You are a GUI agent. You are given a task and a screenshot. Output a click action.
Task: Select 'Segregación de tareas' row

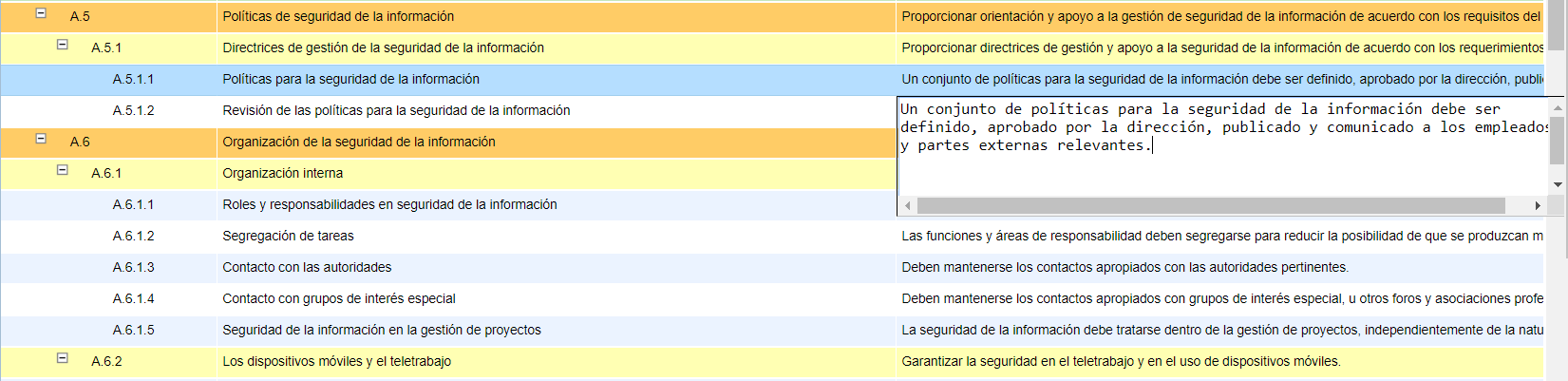tap(288, 236)
